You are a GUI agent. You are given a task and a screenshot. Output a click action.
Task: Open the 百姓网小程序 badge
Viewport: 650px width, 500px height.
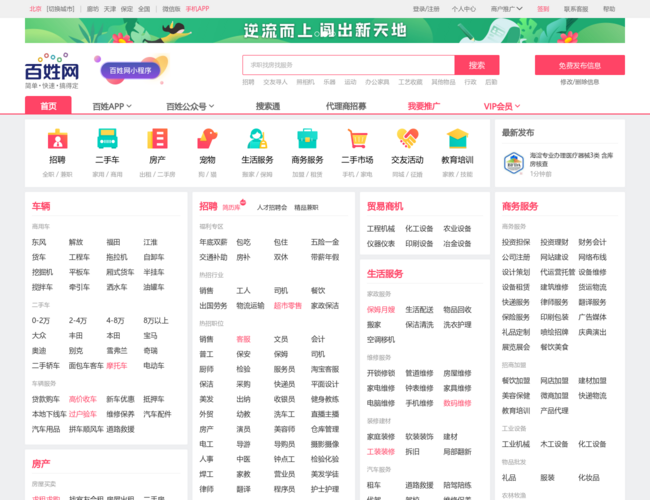click(131, 71)
